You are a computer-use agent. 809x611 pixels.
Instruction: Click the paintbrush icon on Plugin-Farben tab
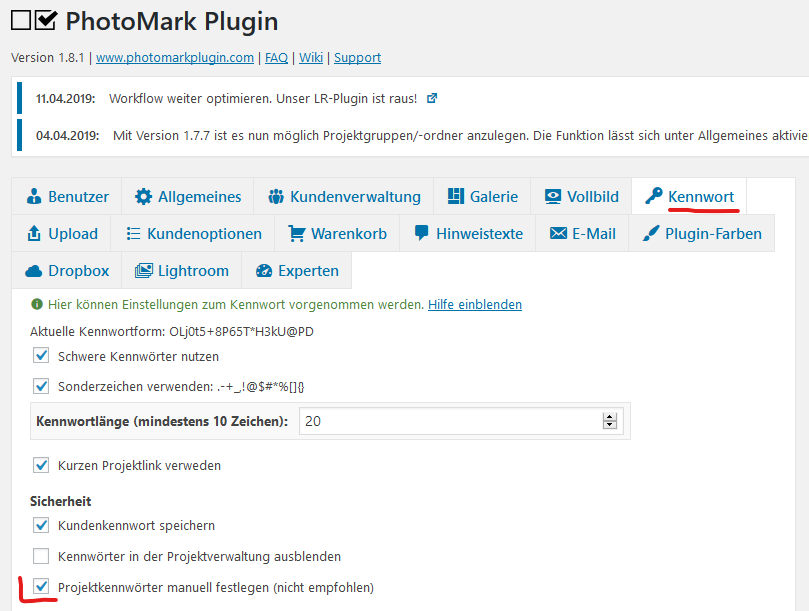651,234
